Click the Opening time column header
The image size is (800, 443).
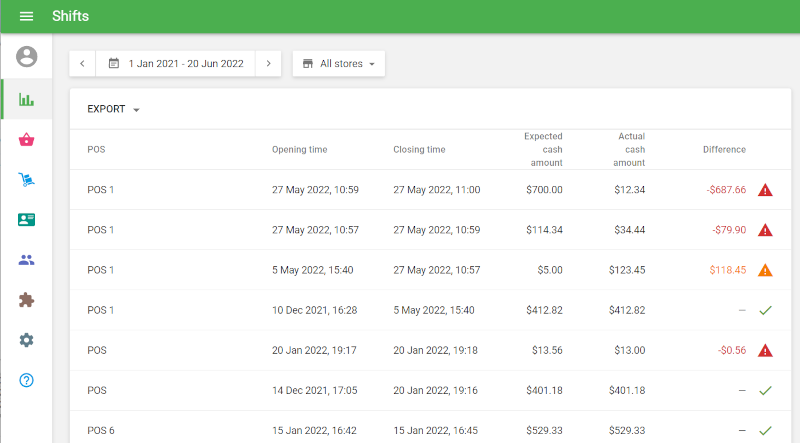coord(299,150)
